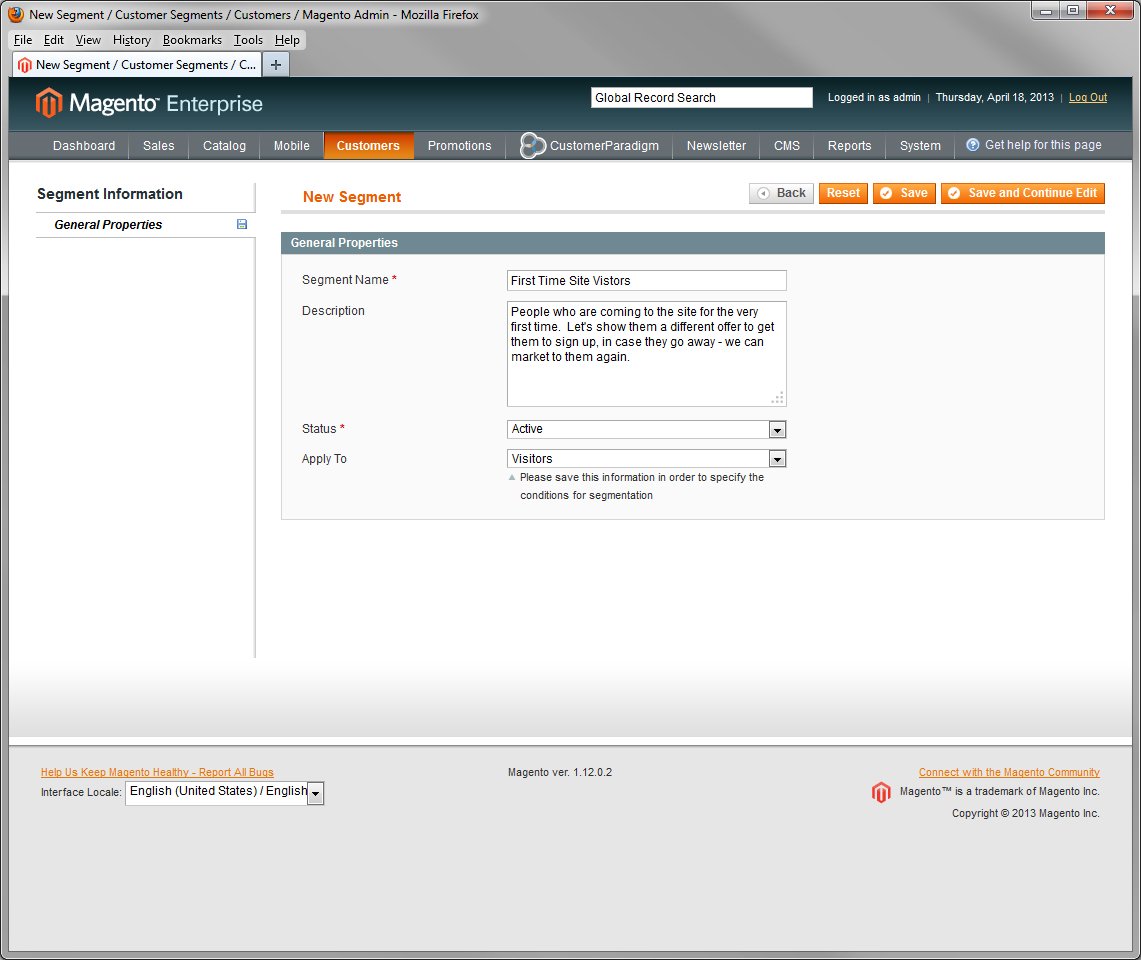Click the help question mark icon
The height and width of the screenshot is (960, 1141).
972,145
